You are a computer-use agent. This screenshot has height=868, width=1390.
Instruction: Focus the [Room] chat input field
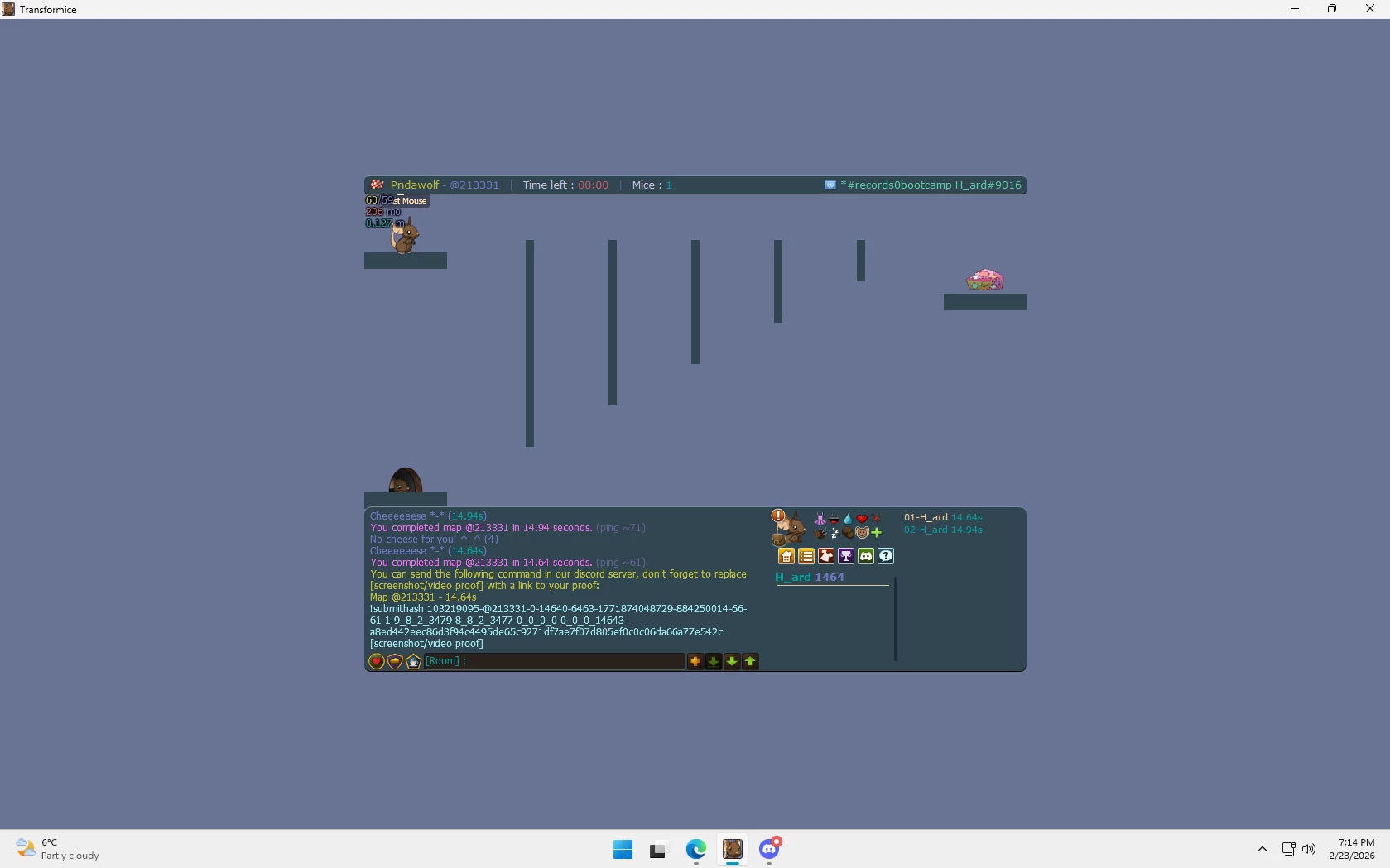coord(554,661)
